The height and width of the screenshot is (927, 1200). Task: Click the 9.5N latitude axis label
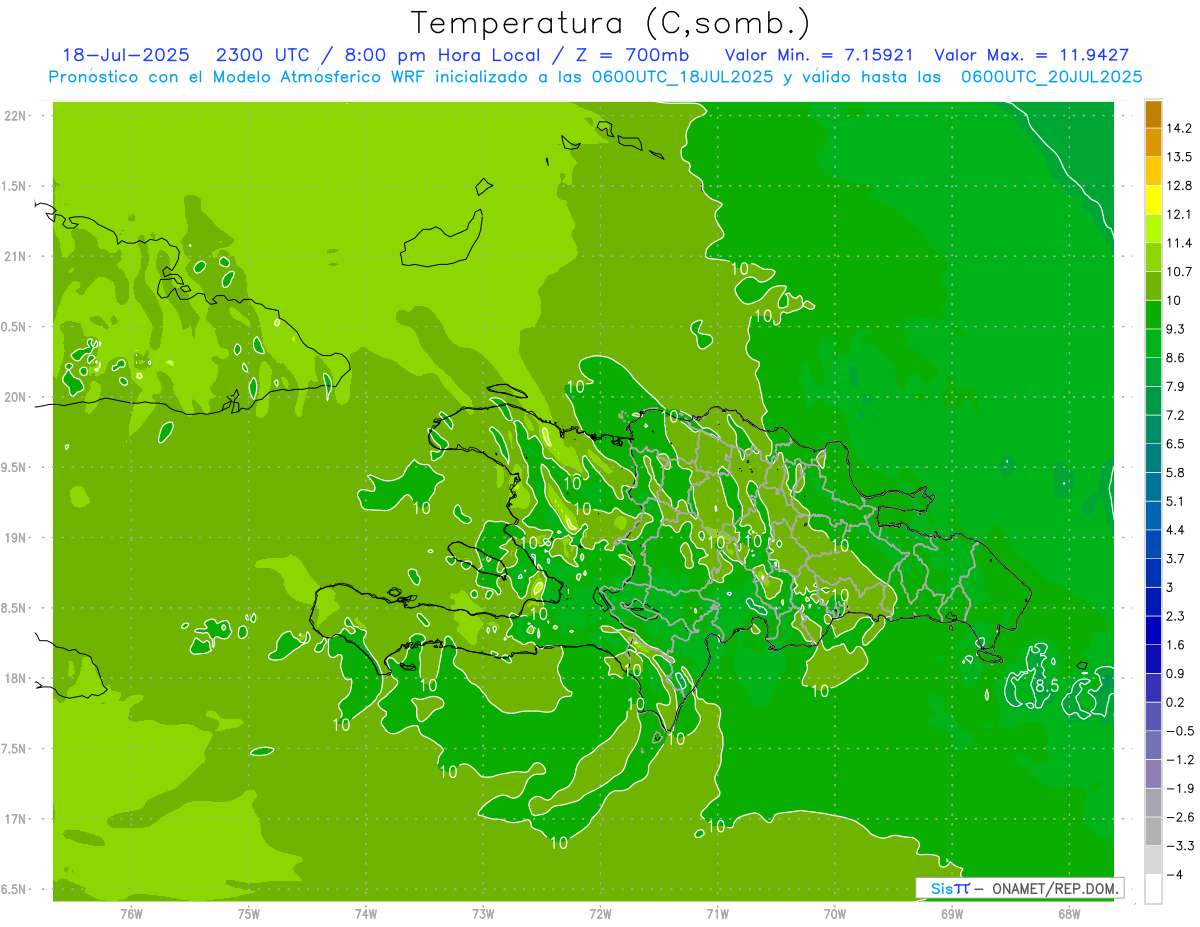pyautogui.click(x=15, y=468)
